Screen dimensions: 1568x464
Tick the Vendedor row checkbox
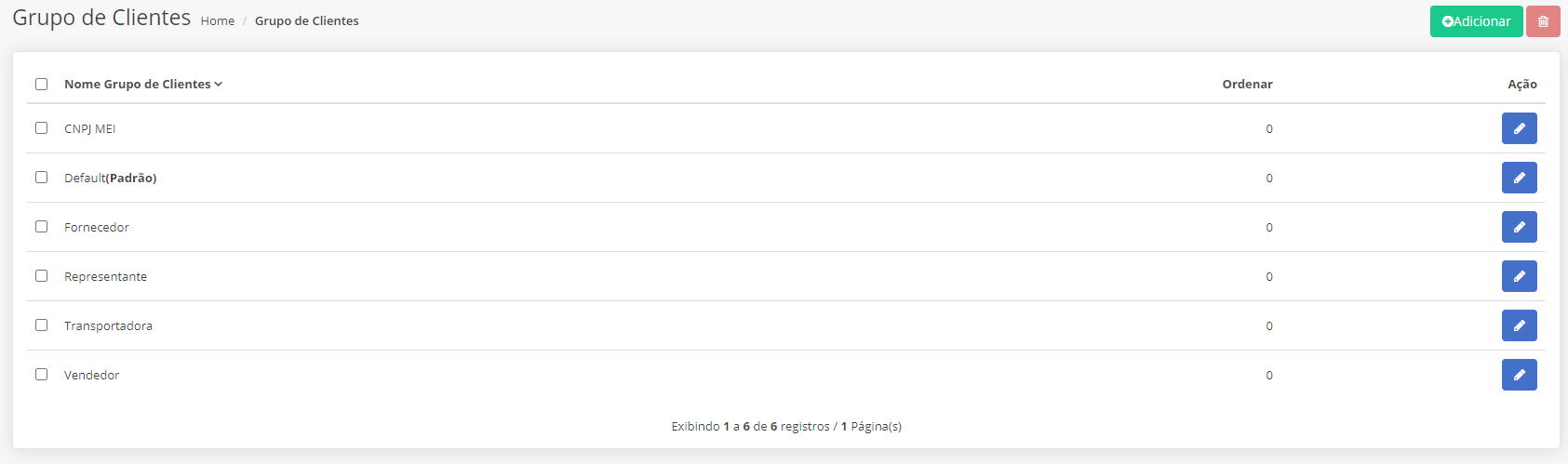(x=41, y=374)
